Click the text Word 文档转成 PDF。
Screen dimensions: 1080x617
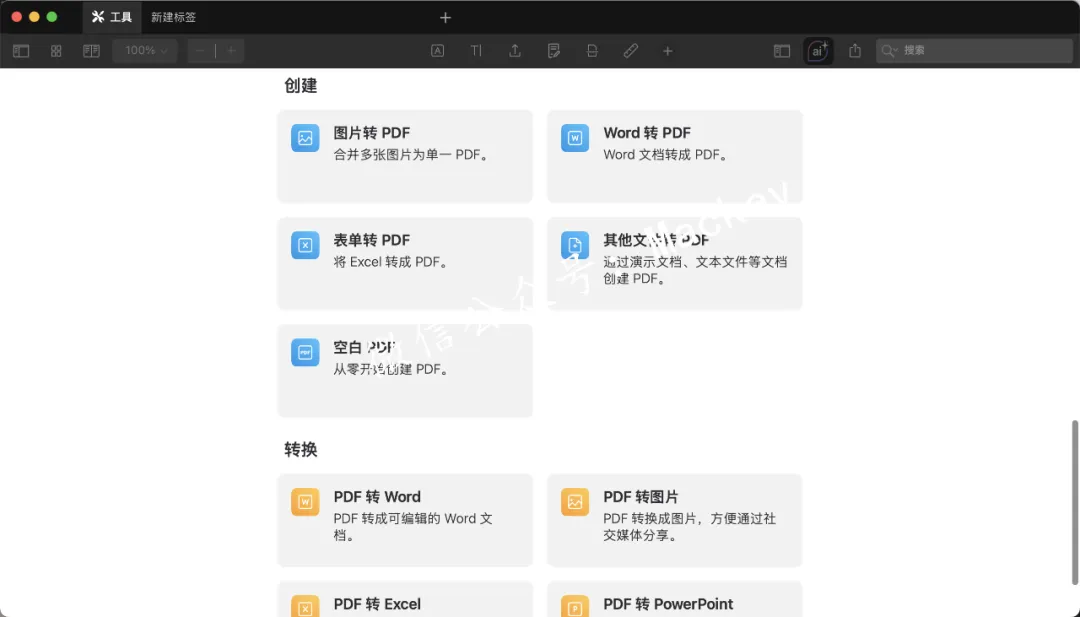(665, 154)
